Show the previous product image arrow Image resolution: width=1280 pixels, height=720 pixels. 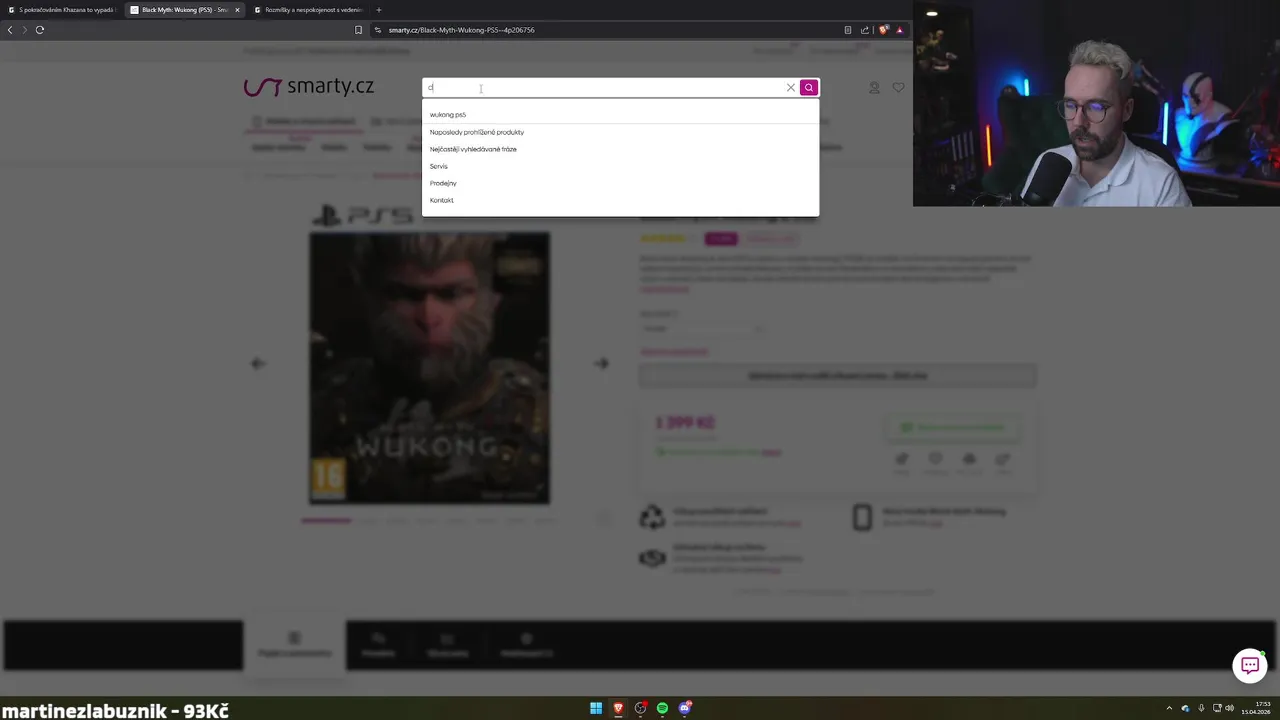[x=258, y=363]
